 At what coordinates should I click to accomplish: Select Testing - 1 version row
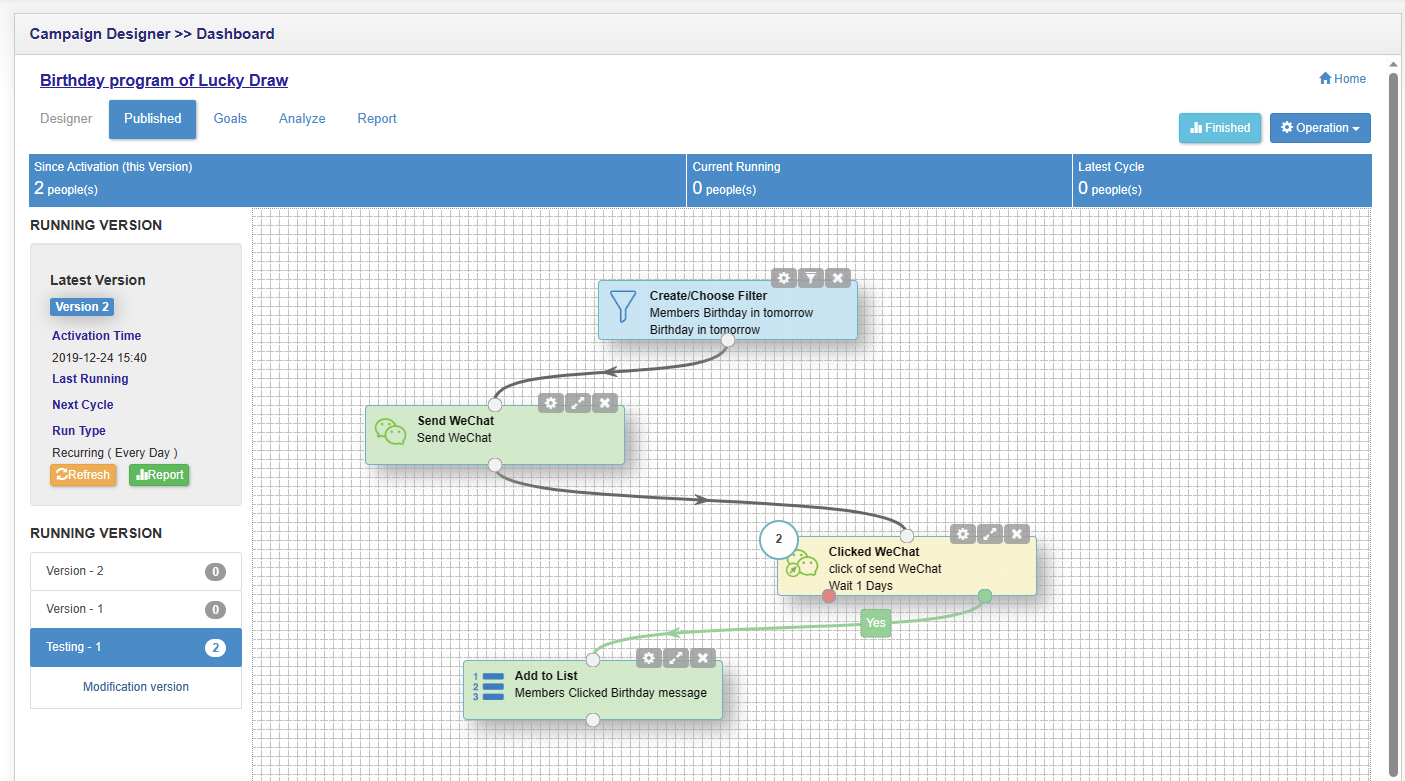(136, 648)
